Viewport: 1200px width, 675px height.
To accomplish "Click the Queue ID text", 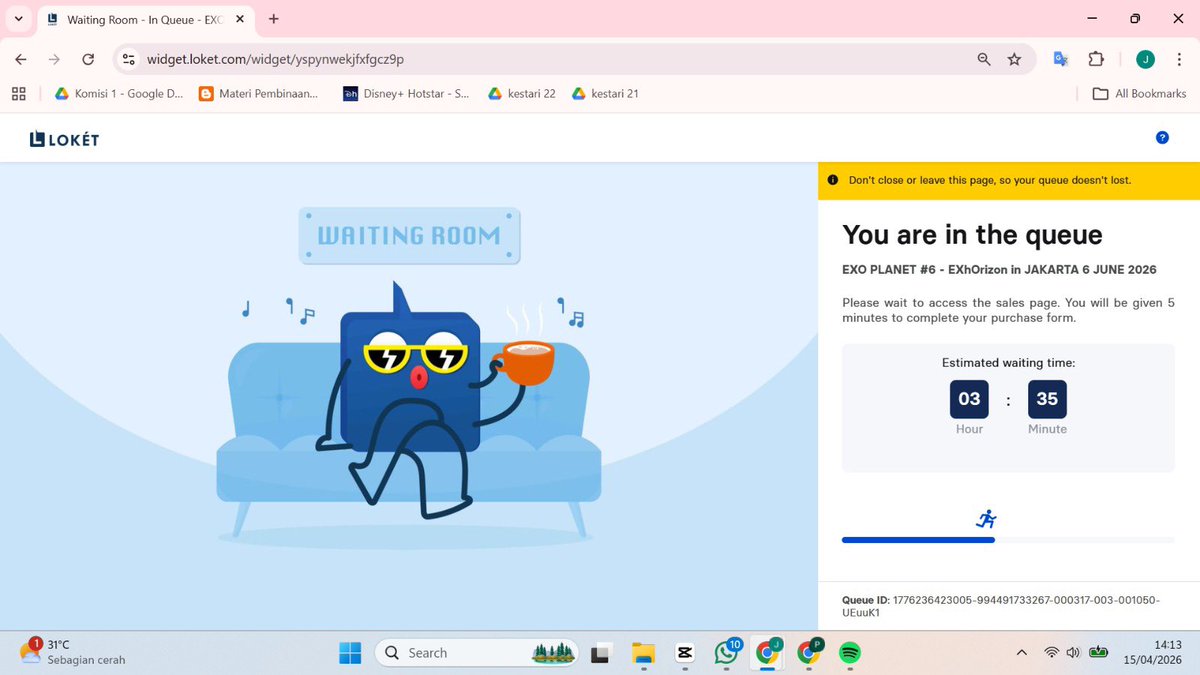I will (1001, 606).
